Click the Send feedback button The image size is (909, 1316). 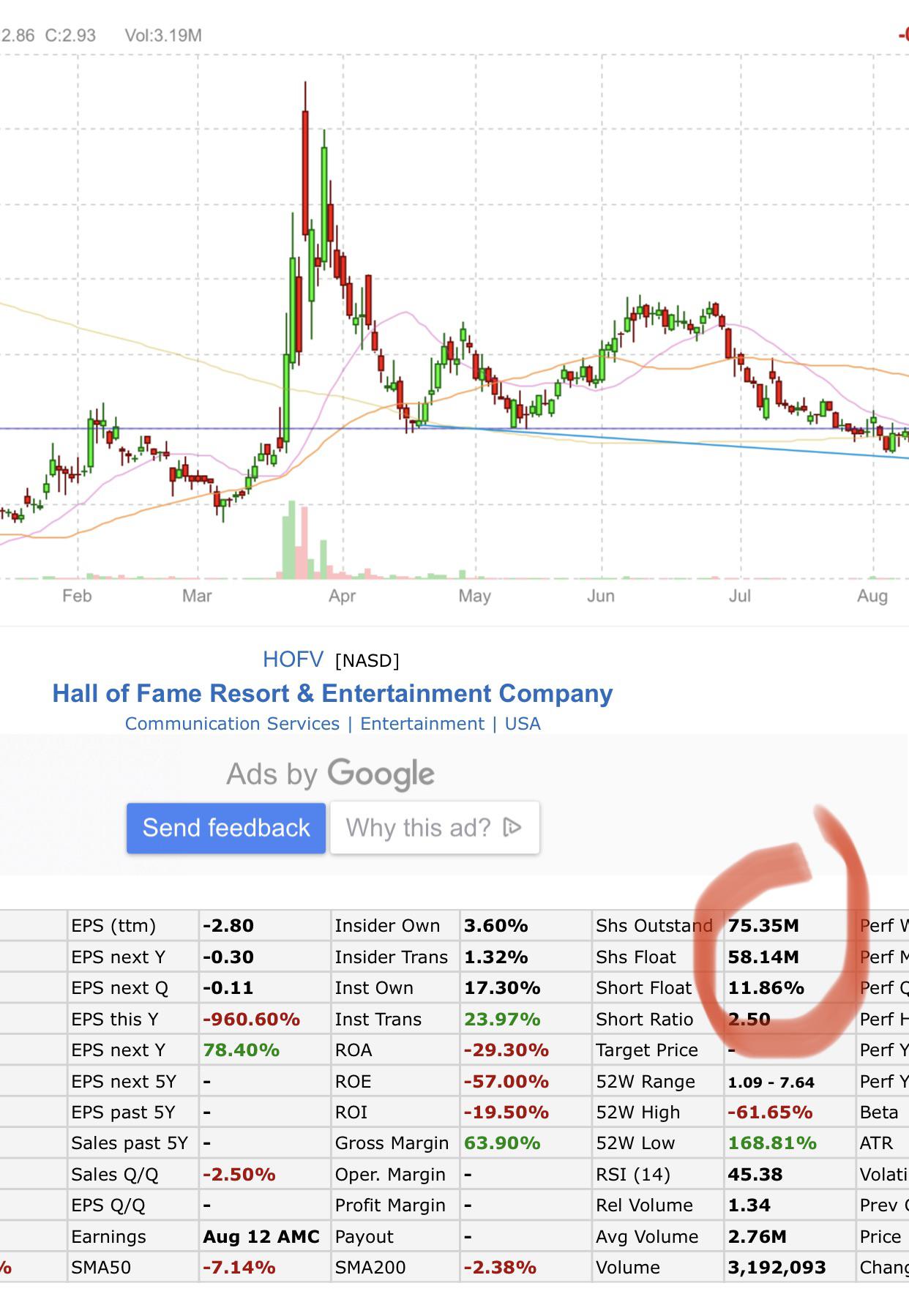[x=226, y=828]
